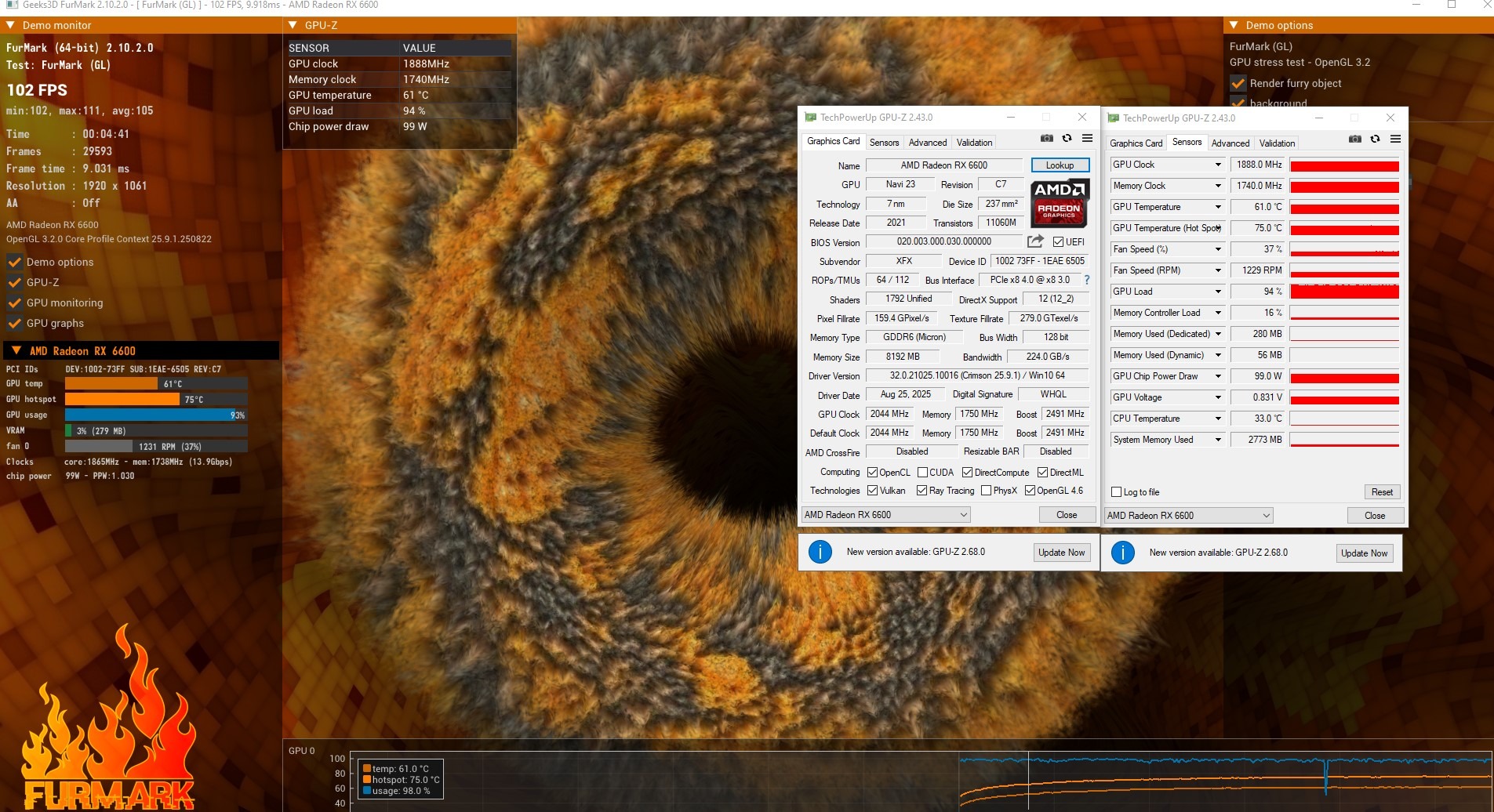
Task: Collapse the GPU-Z overlay panel header
Action: coord(293,25)
